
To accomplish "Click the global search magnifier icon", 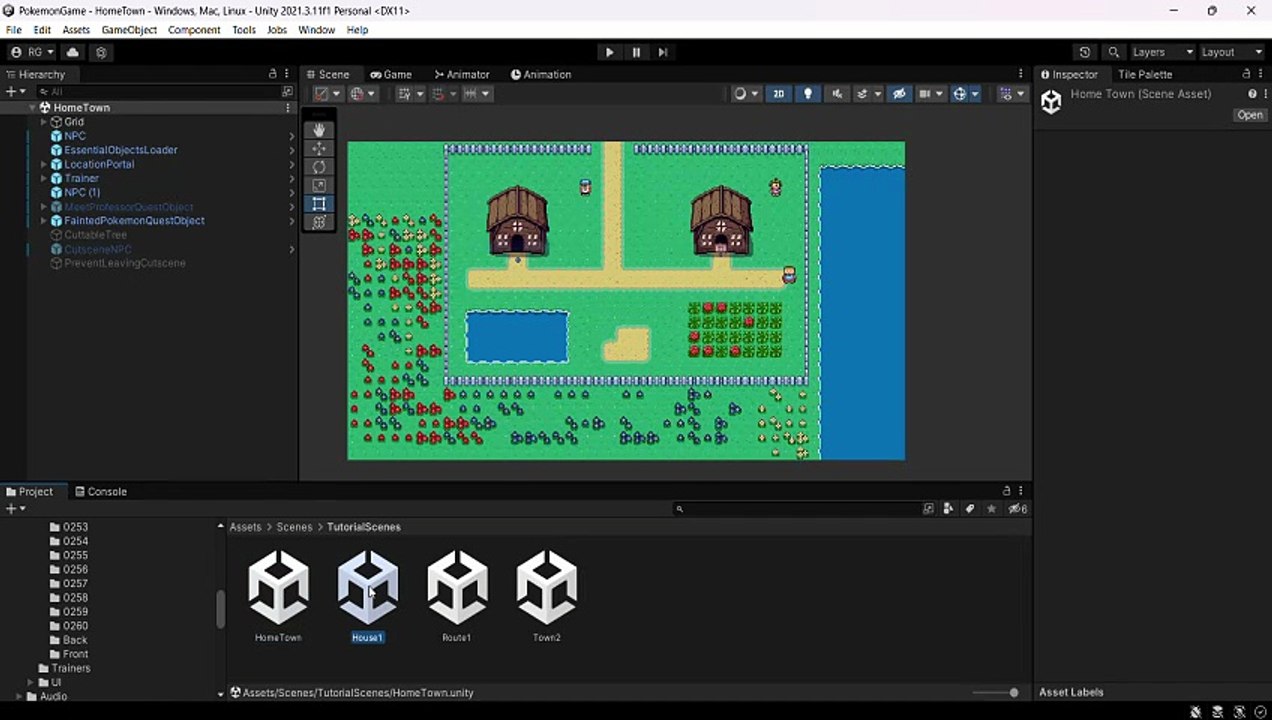I will pyautogui.click(x=1114, y=52).
